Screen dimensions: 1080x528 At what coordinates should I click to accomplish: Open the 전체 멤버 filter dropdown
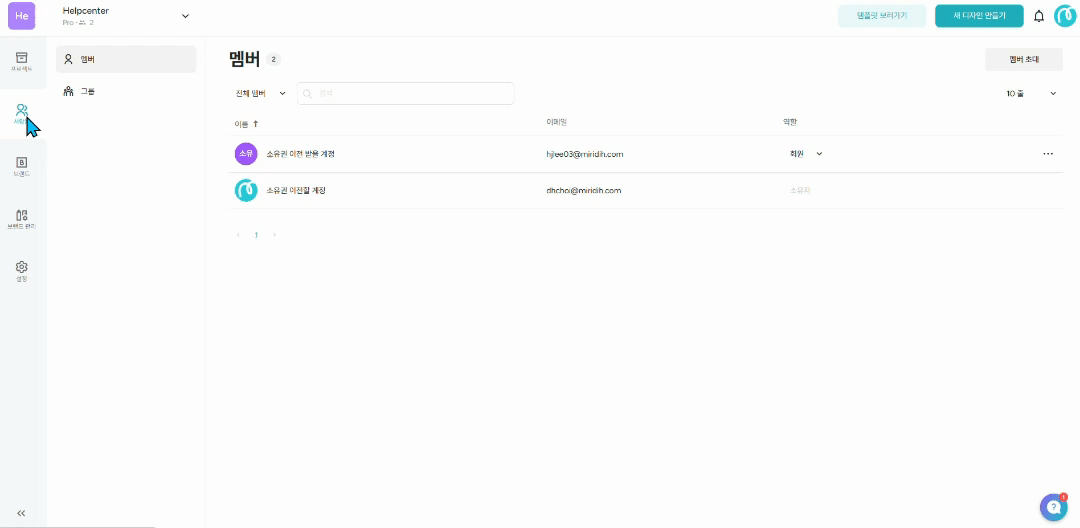(260, 93)
